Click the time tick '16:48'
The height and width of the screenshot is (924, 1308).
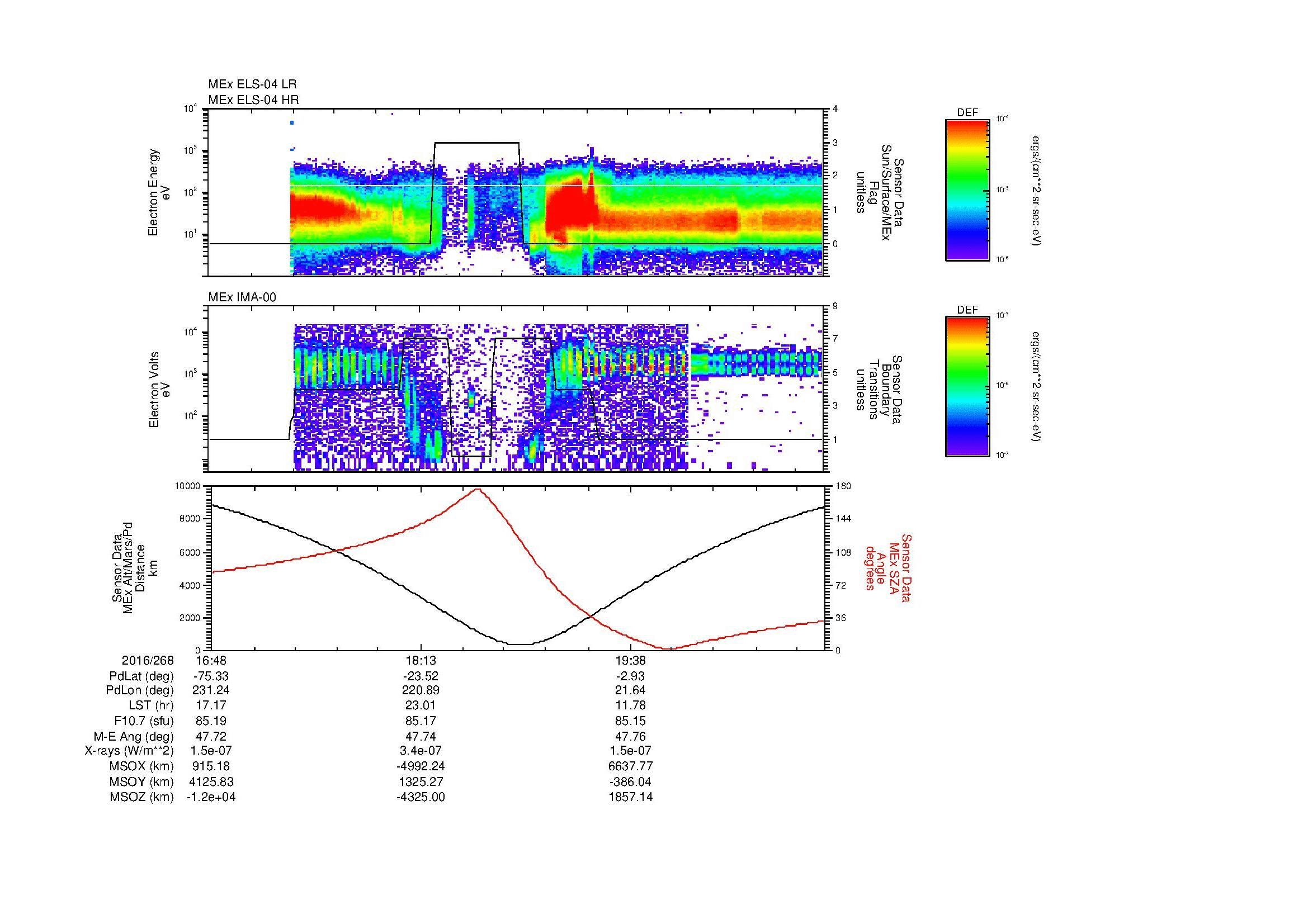[211, 660]
